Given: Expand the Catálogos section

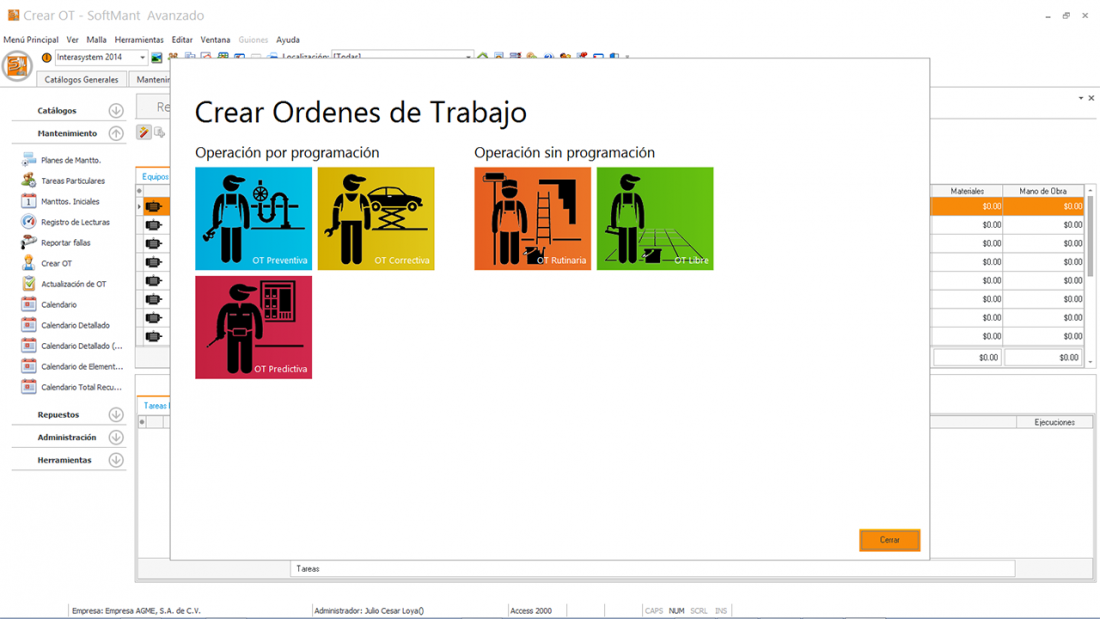Looking at the screenshot, I should pos(116,111).
